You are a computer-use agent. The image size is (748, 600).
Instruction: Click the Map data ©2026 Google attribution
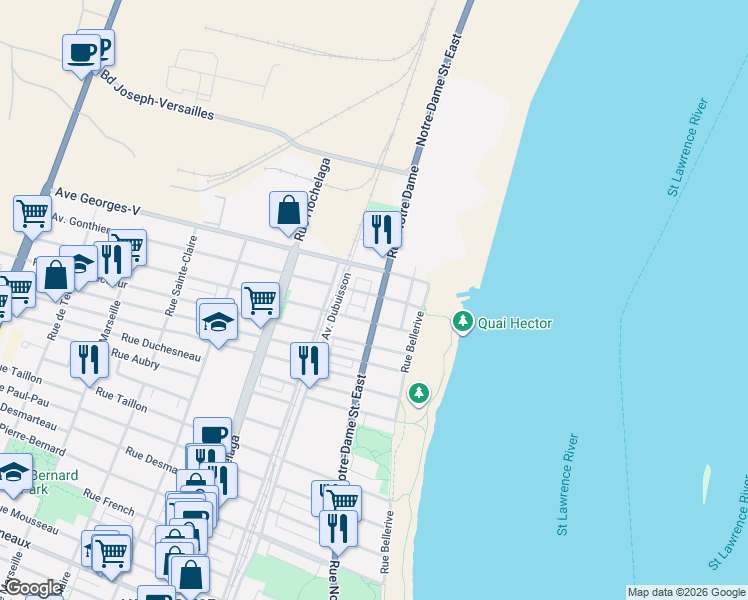point(686,593)
